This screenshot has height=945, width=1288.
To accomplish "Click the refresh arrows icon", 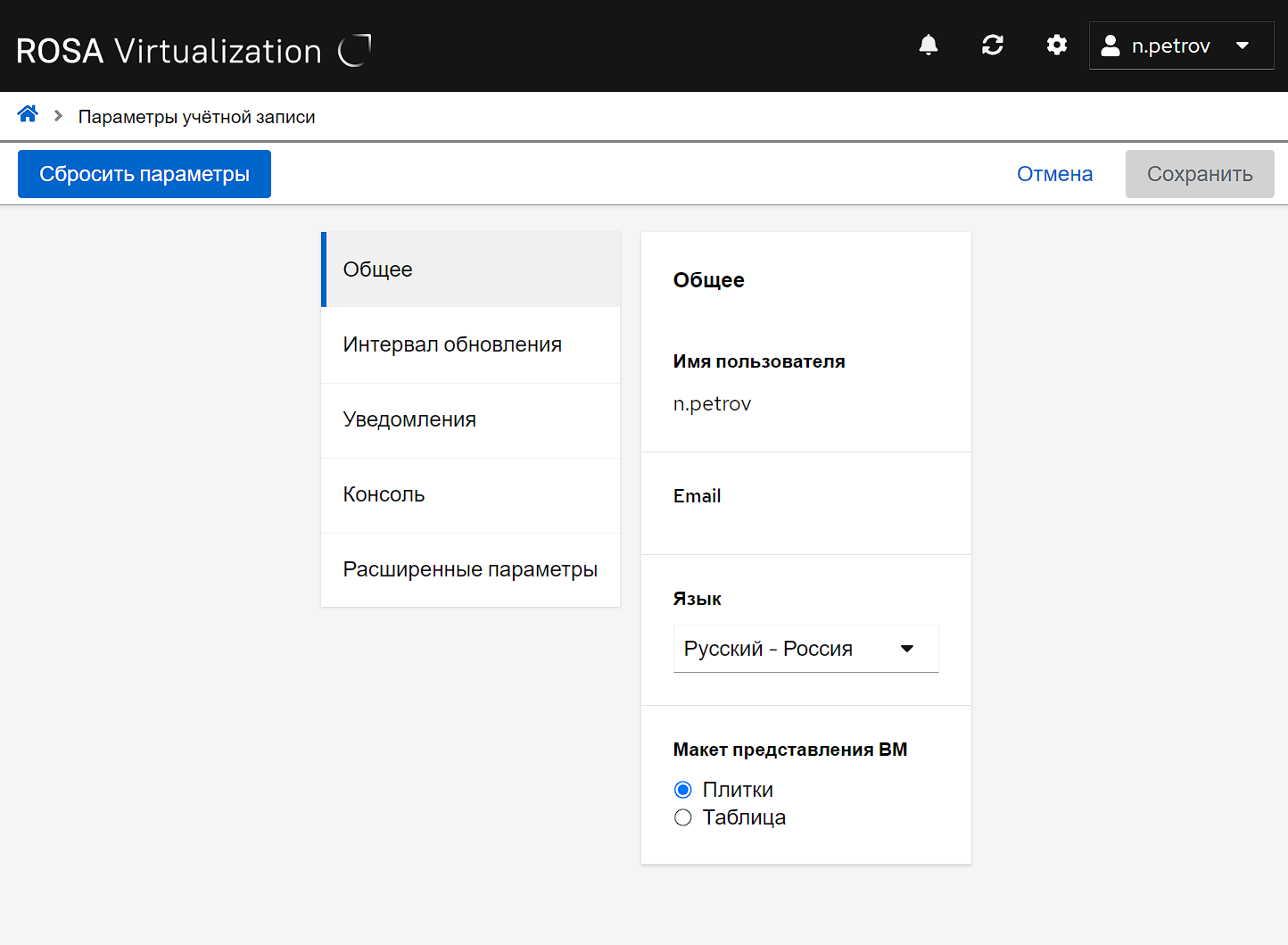I will coord(993,46).
